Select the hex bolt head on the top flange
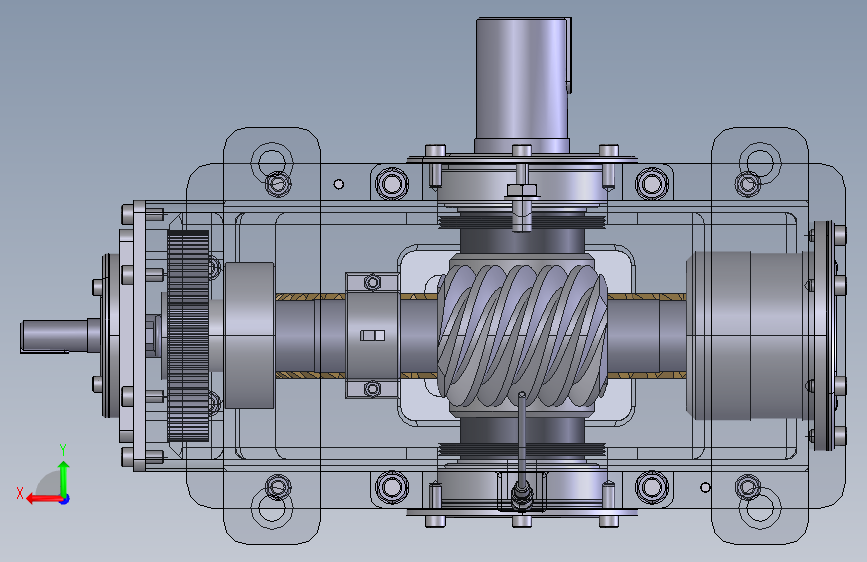The height and width of the screenshot is (562, 867). pyautogui.click(x=522, y=191)
